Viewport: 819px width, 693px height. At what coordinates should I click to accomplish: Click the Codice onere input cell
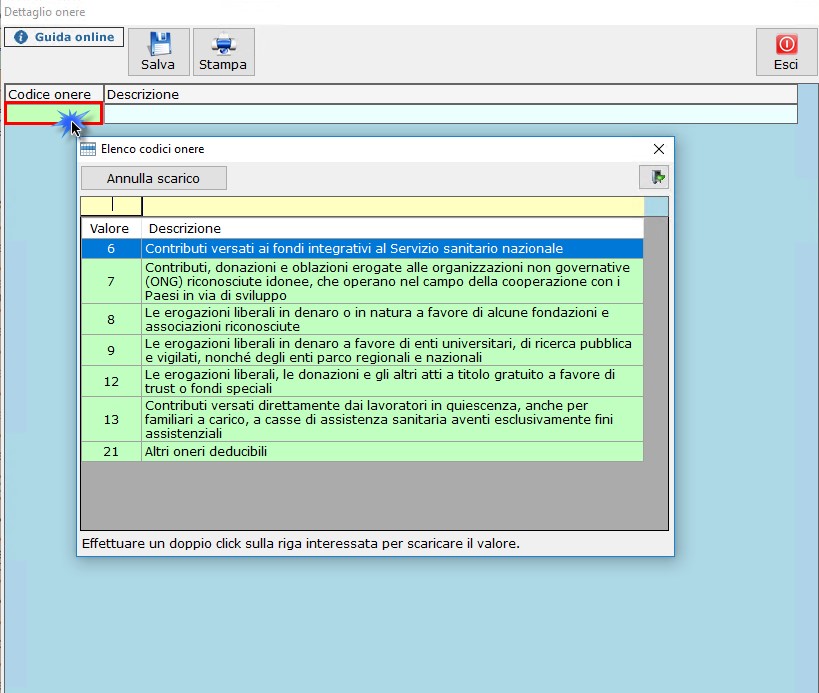pos(54,114)
